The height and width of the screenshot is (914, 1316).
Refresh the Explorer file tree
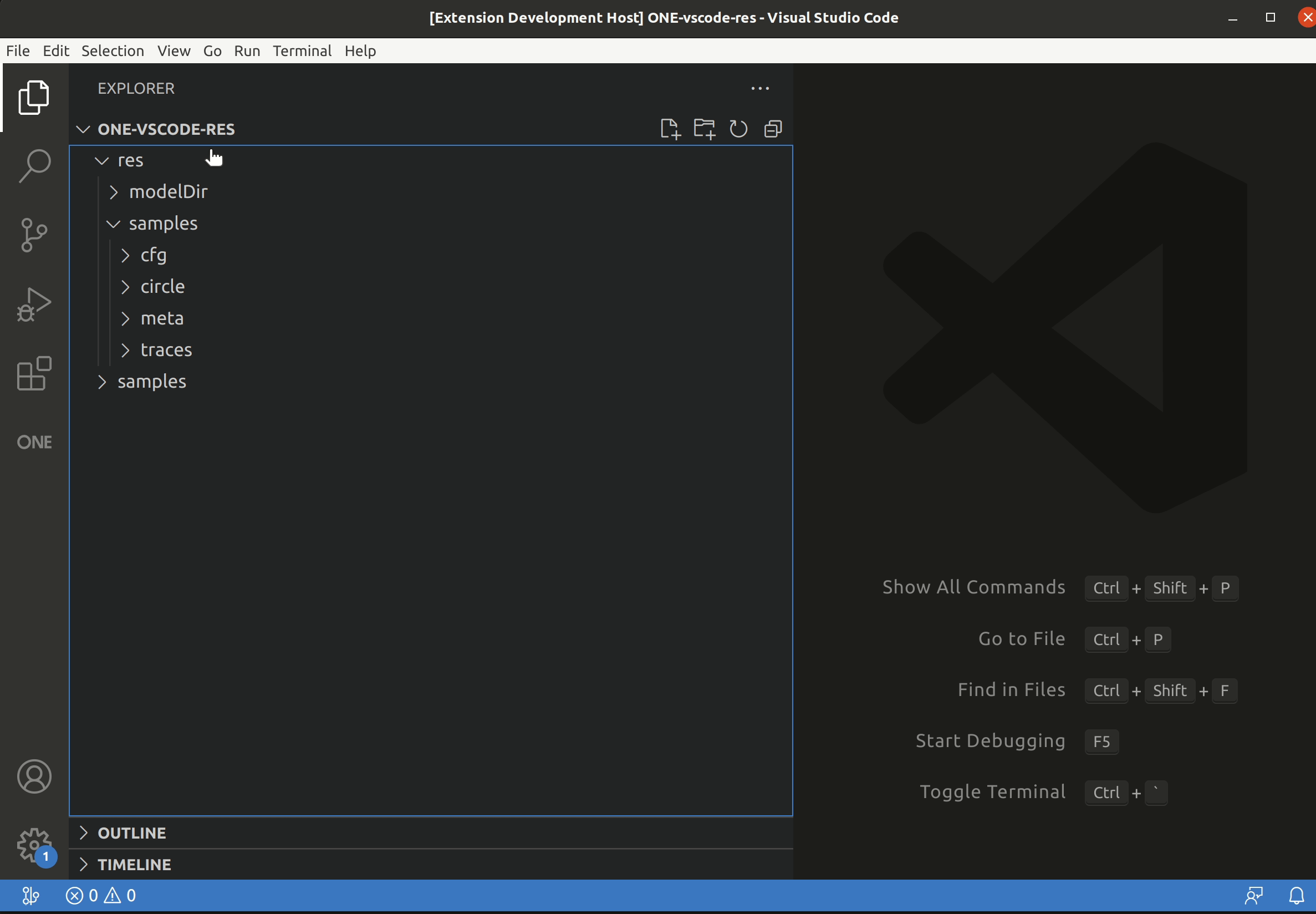[x=738, y=129]
